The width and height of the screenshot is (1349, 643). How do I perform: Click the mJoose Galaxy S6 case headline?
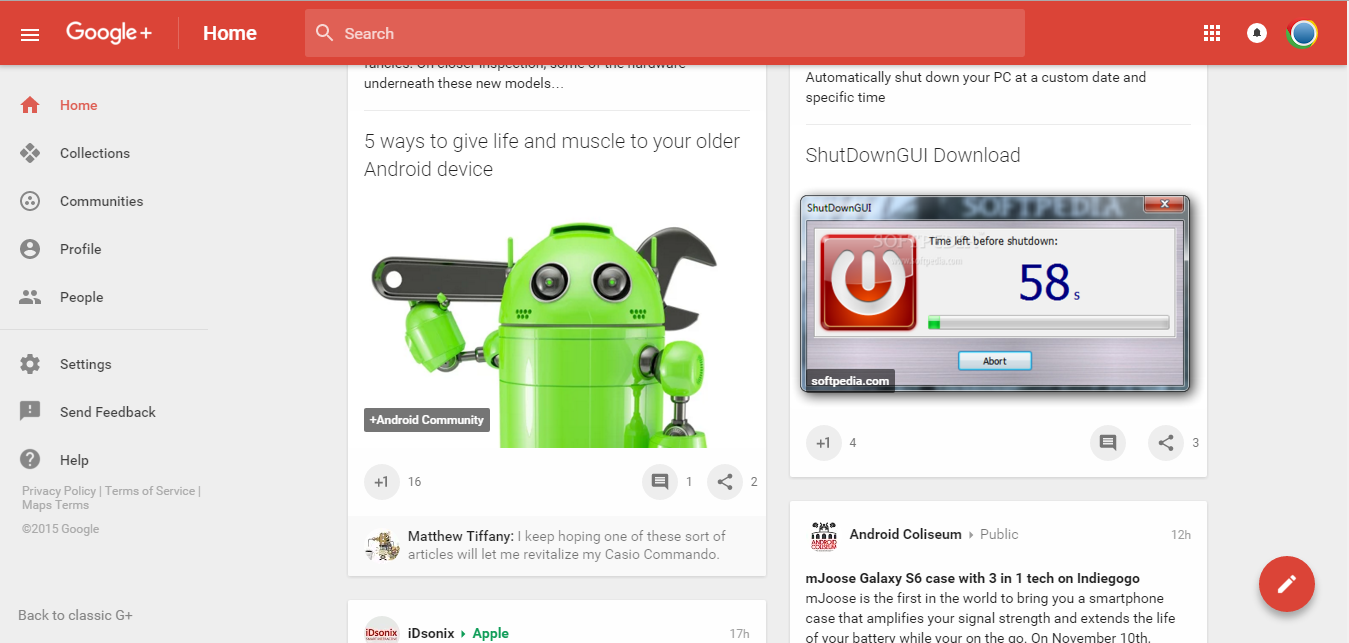(x=973, y=578)
